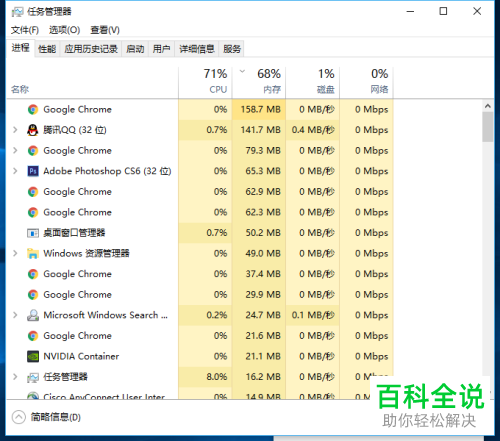
Task: Sort processes by the 名称 column header
Action: 92,83
